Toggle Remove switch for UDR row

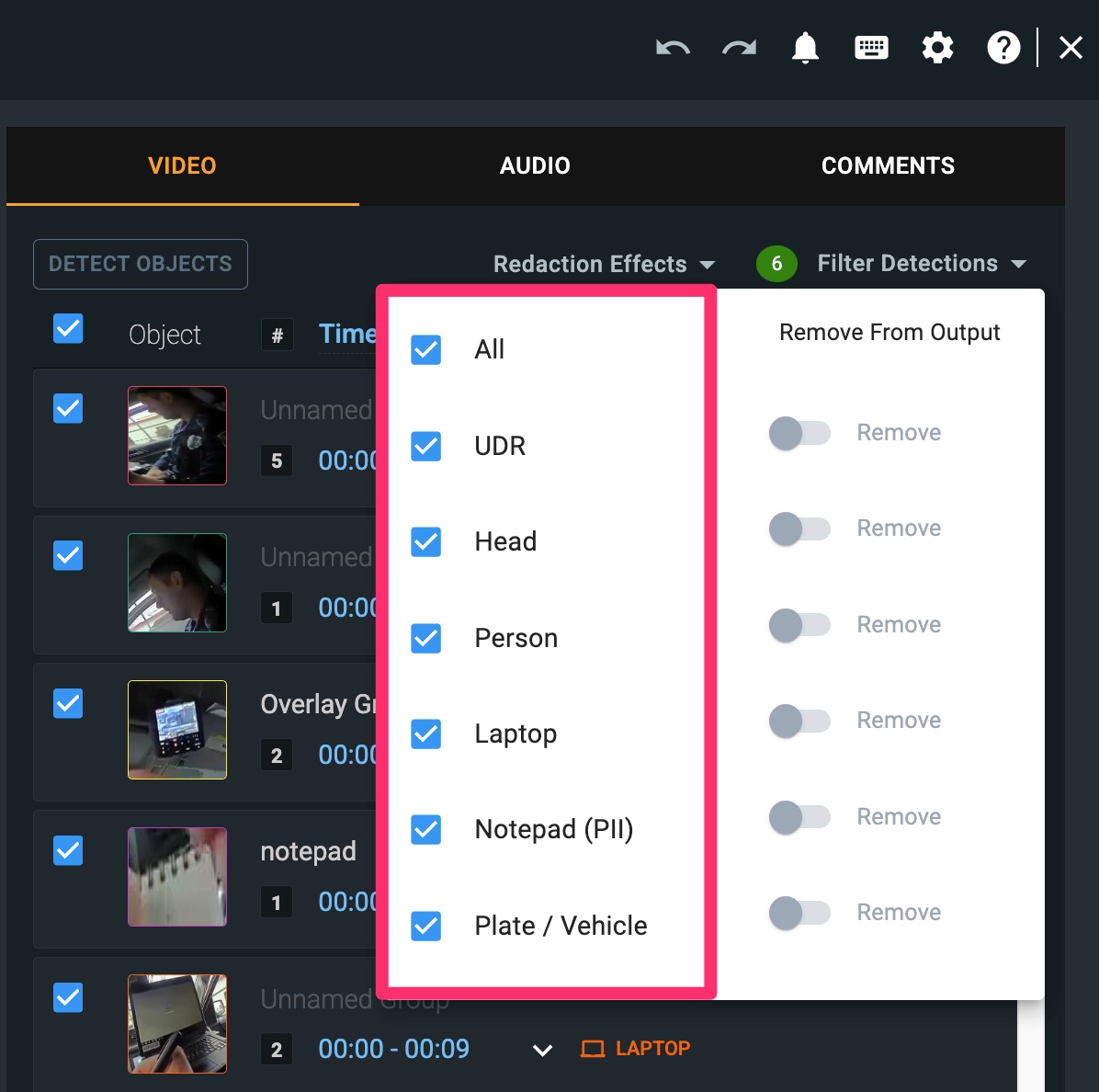click(x=799, y=433)
